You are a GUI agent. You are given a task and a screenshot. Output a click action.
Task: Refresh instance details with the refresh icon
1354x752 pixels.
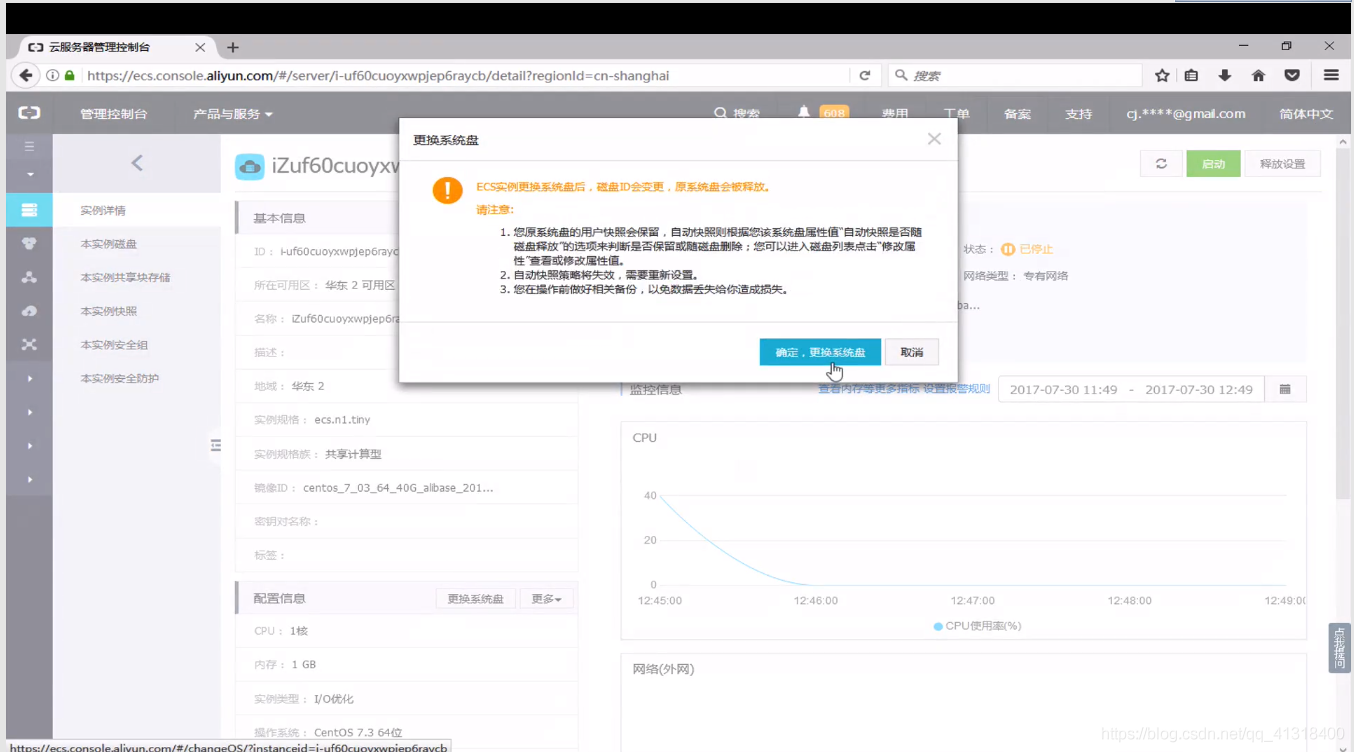pos(1161,164)
